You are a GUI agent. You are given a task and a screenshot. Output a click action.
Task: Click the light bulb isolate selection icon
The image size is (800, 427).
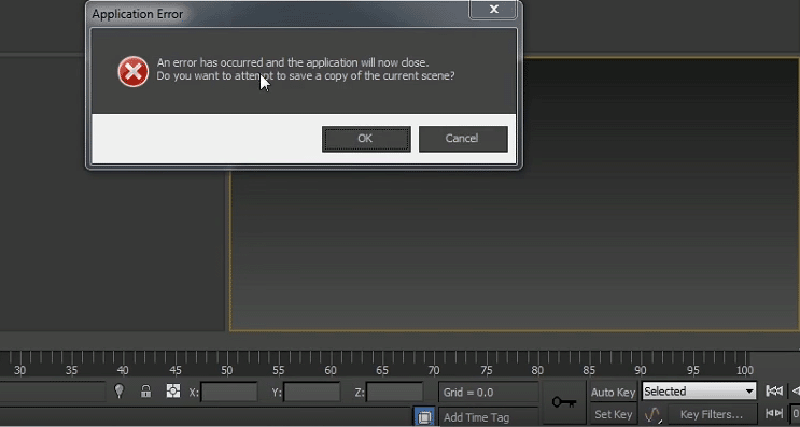point(119,392)
